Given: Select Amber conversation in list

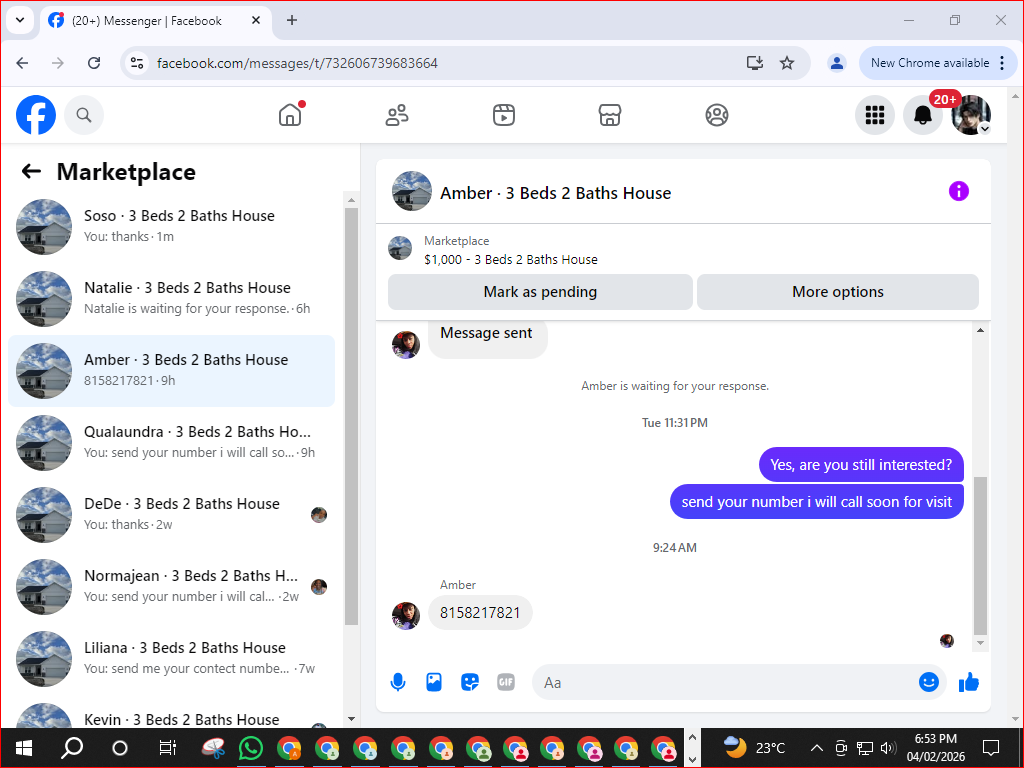Looking at the screenshot, I should [172, 370].
